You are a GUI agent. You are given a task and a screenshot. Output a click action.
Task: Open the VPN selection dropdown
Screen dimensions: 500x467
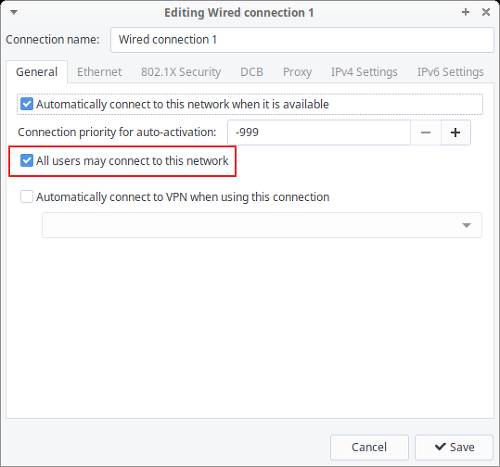click(262, 225)
